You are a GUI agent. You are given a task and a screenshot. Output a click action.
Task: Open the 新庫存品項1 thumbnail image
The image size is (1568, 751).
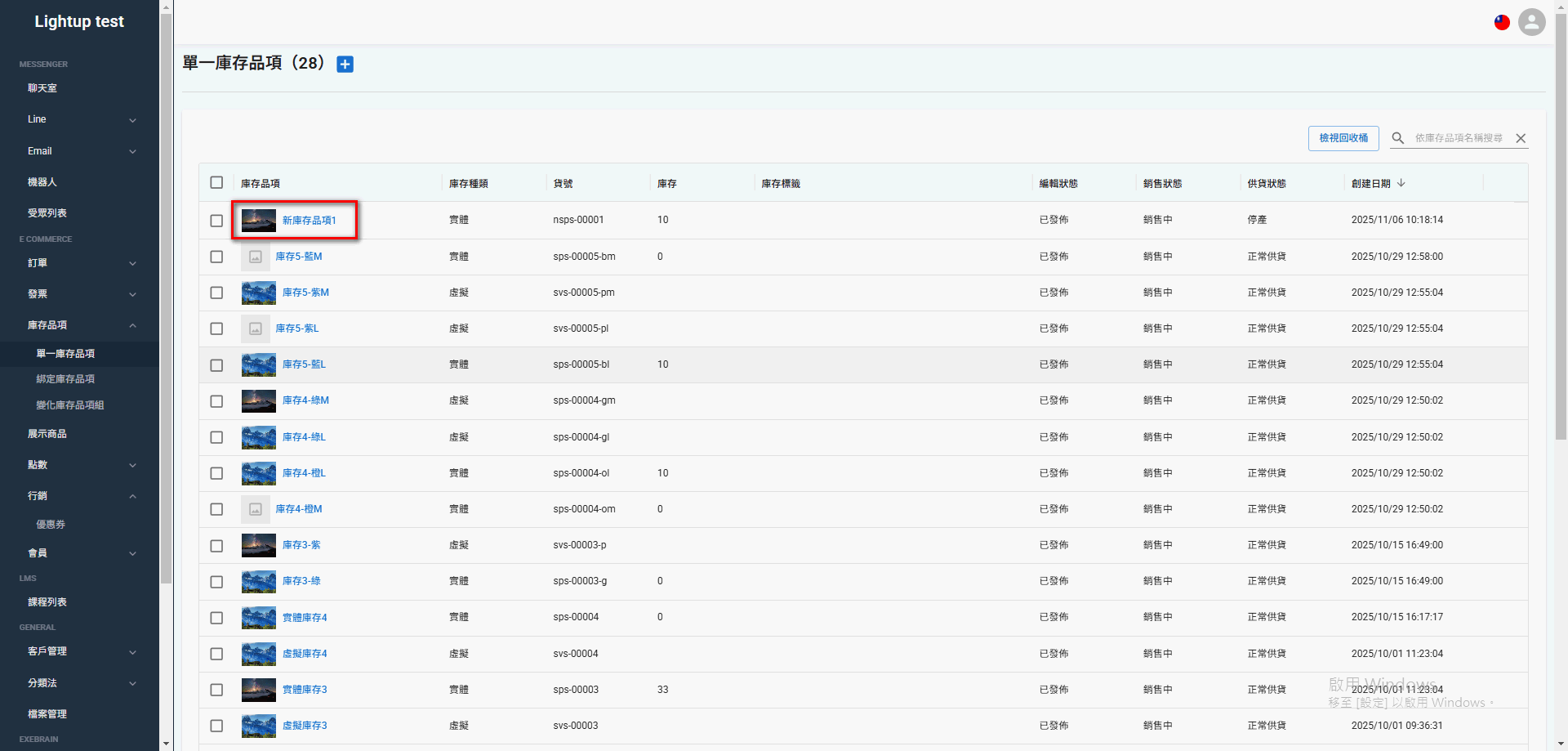(x=258, y=221)
